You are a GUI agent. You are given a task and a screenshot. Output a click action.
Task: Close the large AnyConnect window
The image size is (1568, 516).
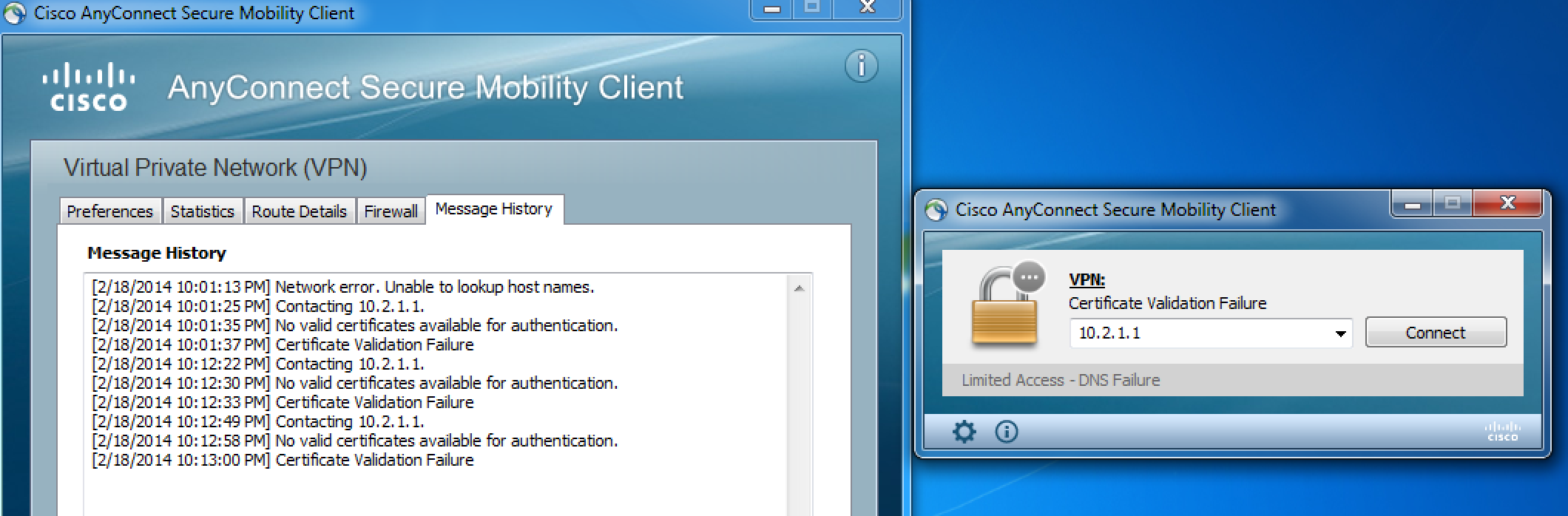click(868, 9)
